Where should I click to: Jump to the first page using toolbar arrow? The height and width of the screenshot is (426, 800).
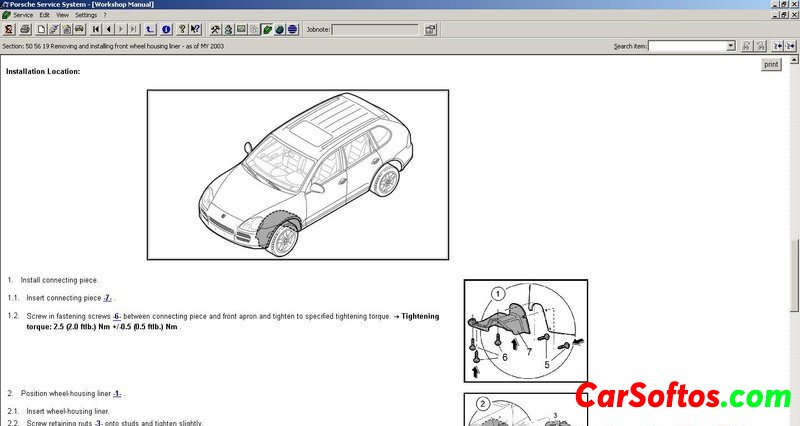coord(96,29)
